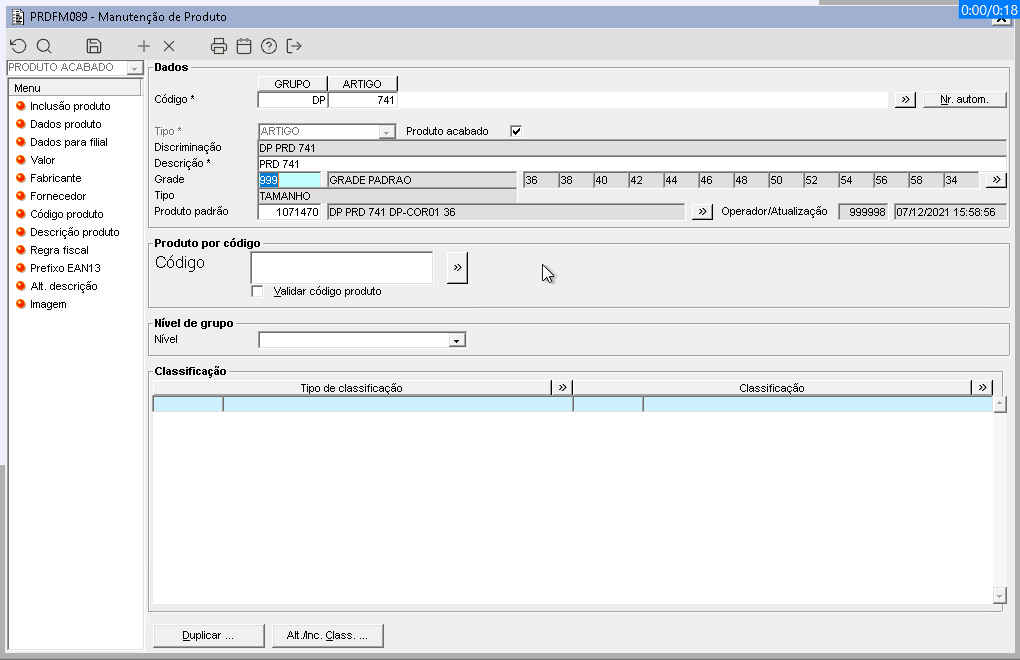The image size is (1020, 660).
Task: Click the printer toolbar icon
Action: pyautogui.click(x=219, y=46)
